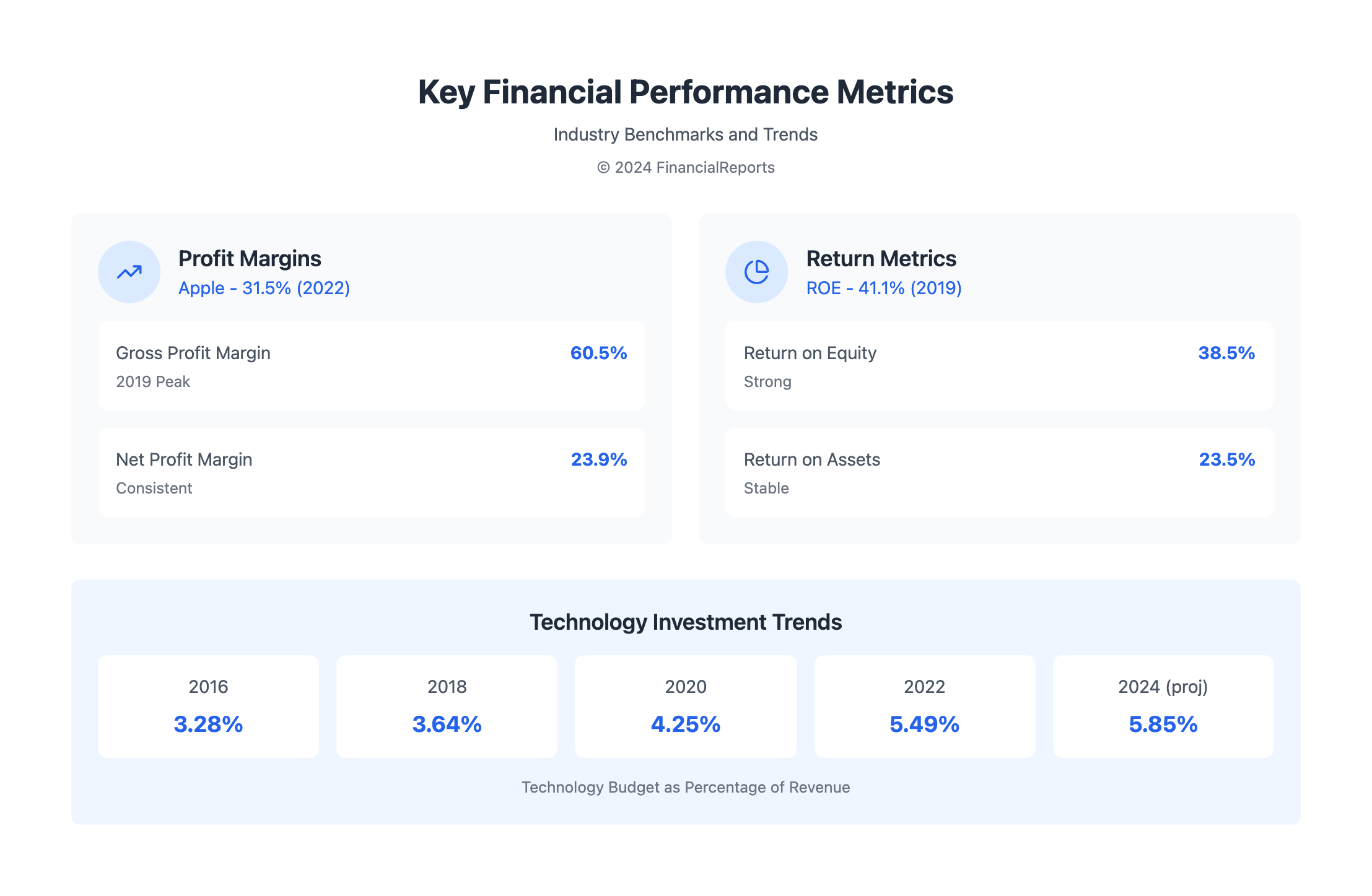Click the Technology Investment Trends heading
Viewport: 1372px width, 896px height.
686,622
